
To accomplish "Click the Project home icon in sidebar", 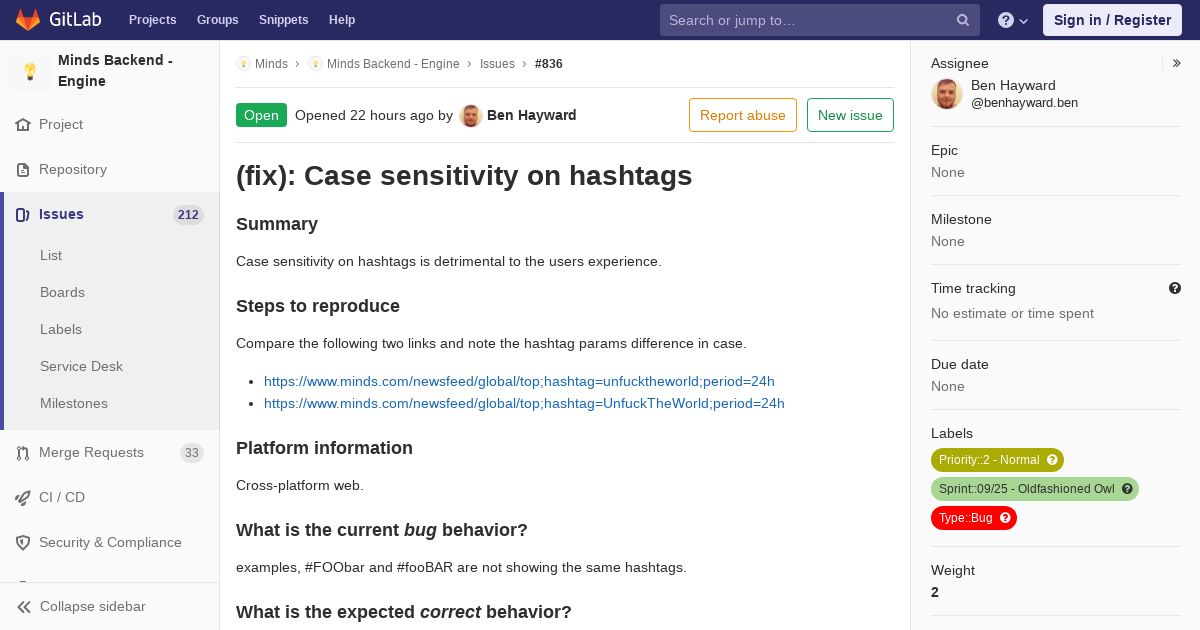I will [x=23, y=125].
